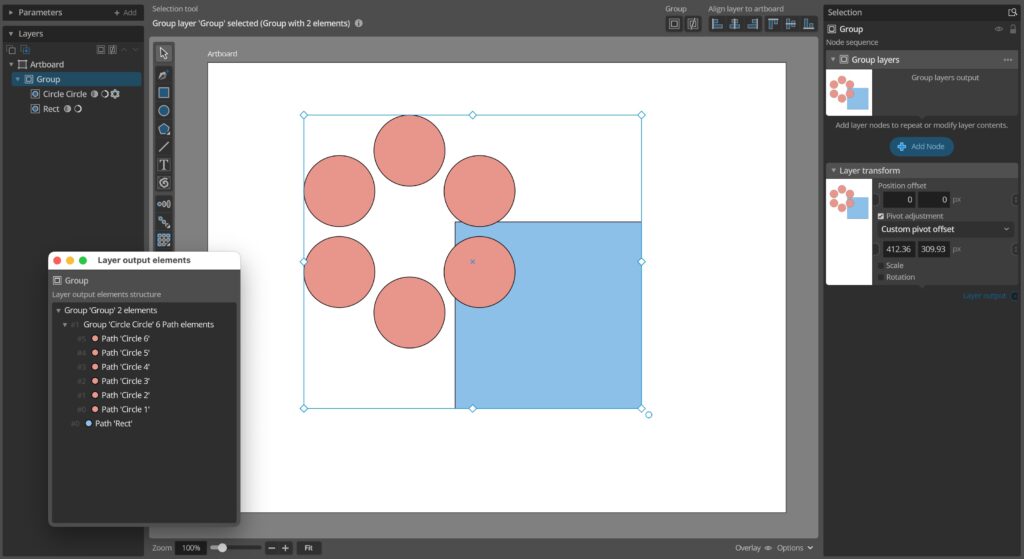Activate the Line tool

point(164,147)
